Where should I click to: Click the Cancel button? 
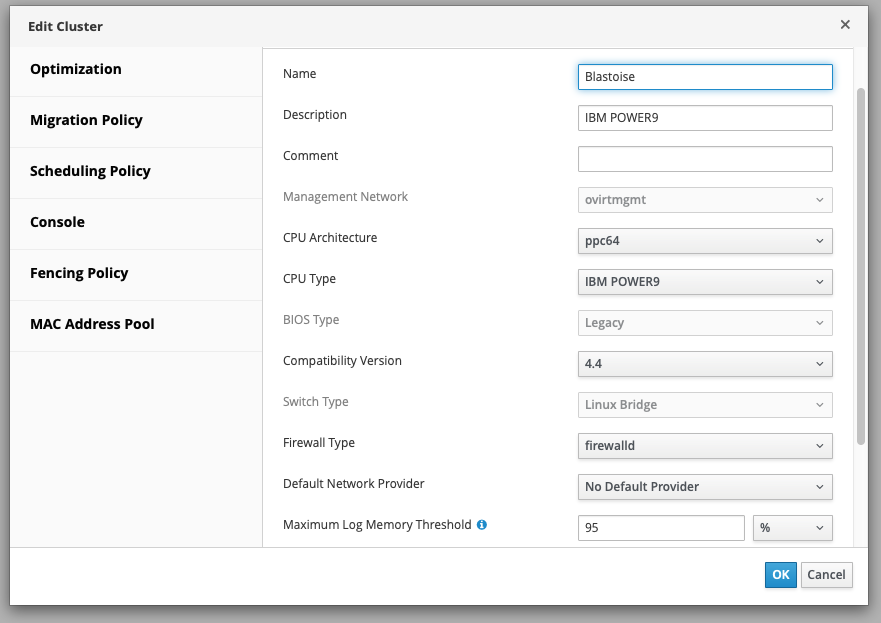[826, 574]
